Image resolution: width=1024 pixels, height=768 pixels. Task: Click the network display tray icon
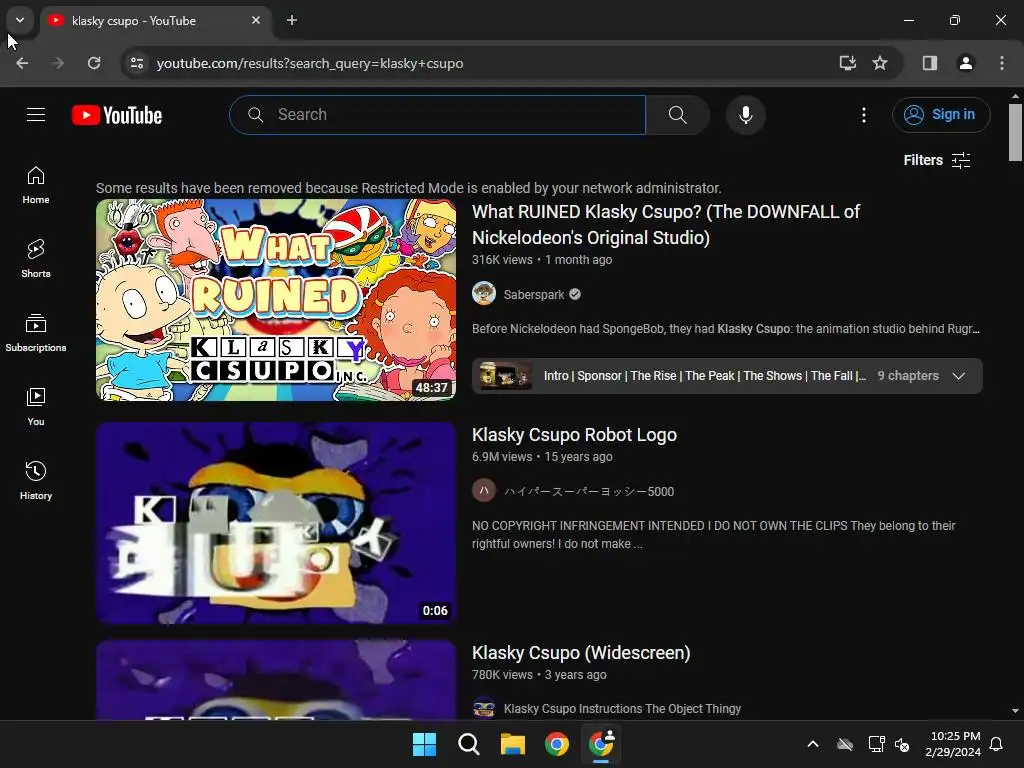pyautogui.click(x=876, y=744)
